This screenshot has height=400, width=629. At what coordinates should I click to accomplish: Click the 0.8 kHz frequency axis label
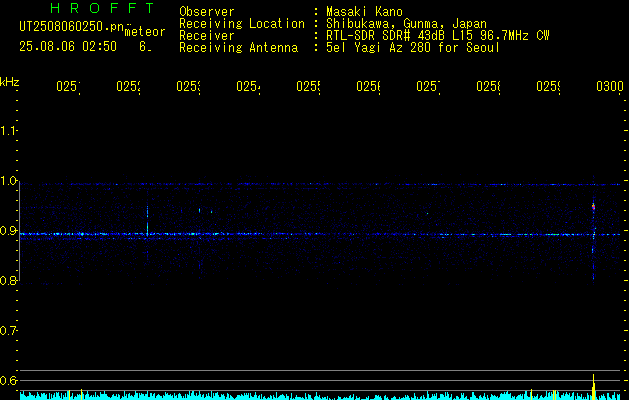click(x=8, y=281)
